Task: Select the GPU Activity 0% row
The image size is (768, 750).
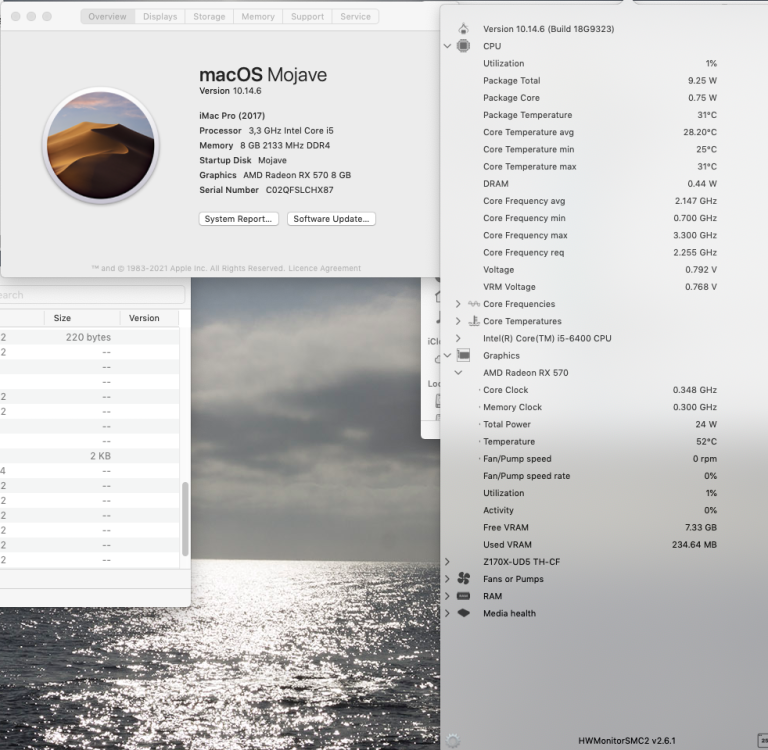Action: coord(600,510)
